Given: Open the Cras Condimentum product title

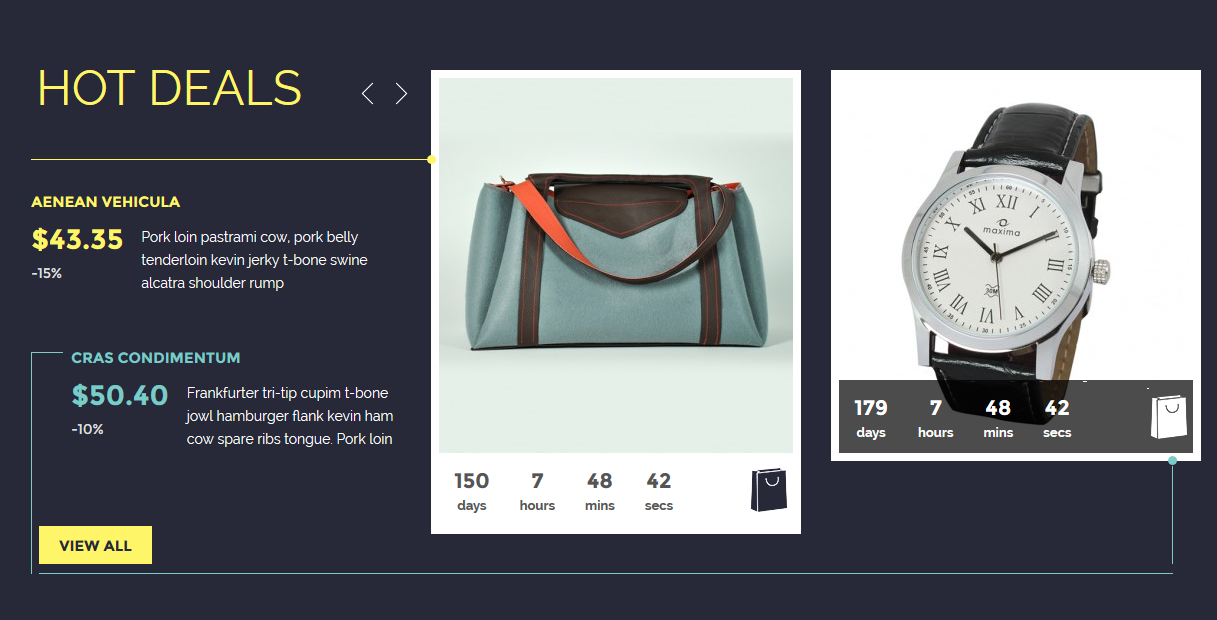Looking at the screenshot, I should [156, 357].
